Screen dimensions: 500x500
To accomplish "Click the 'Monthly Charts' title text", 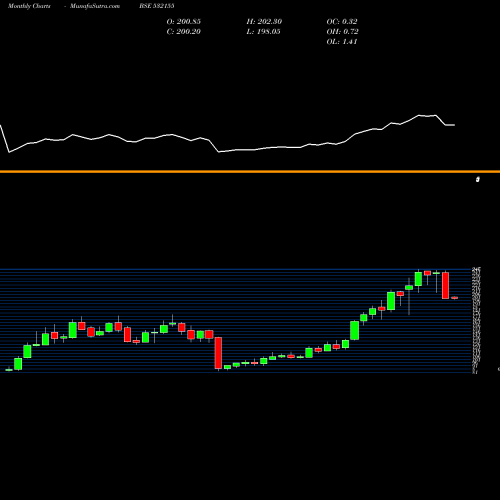I will tap(29, 6).
